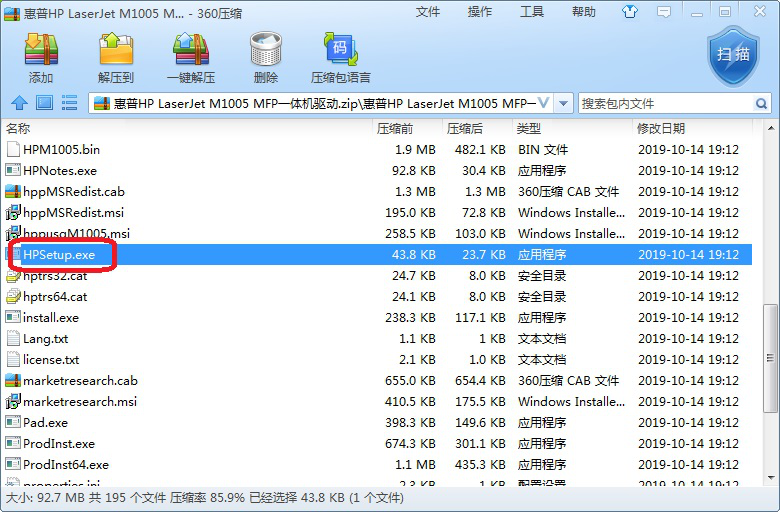This screenshot has width=780, height=512.
Task: Click the hppMSRedist.cab archive icon
Action: tap(13, 192)
